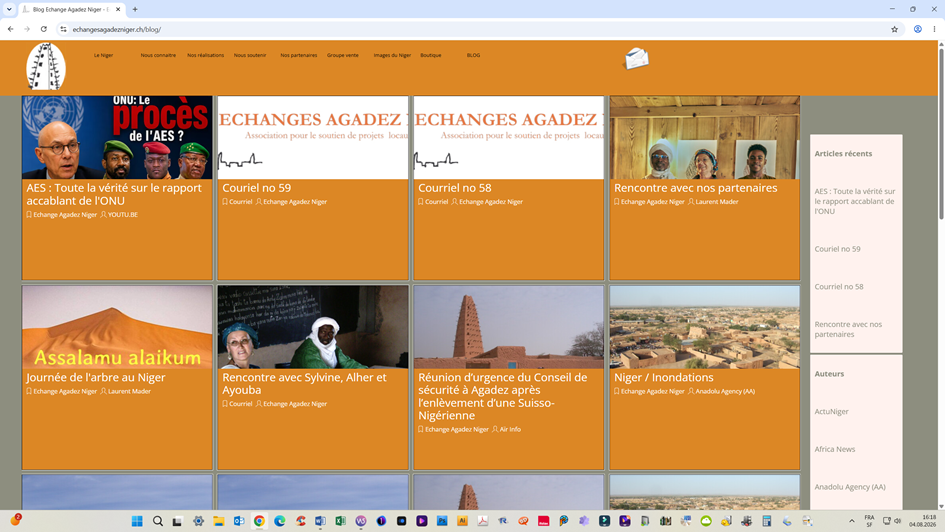
Task: Select sidebar recent article Courriel no 58
Action: click(x=839, y=287)
